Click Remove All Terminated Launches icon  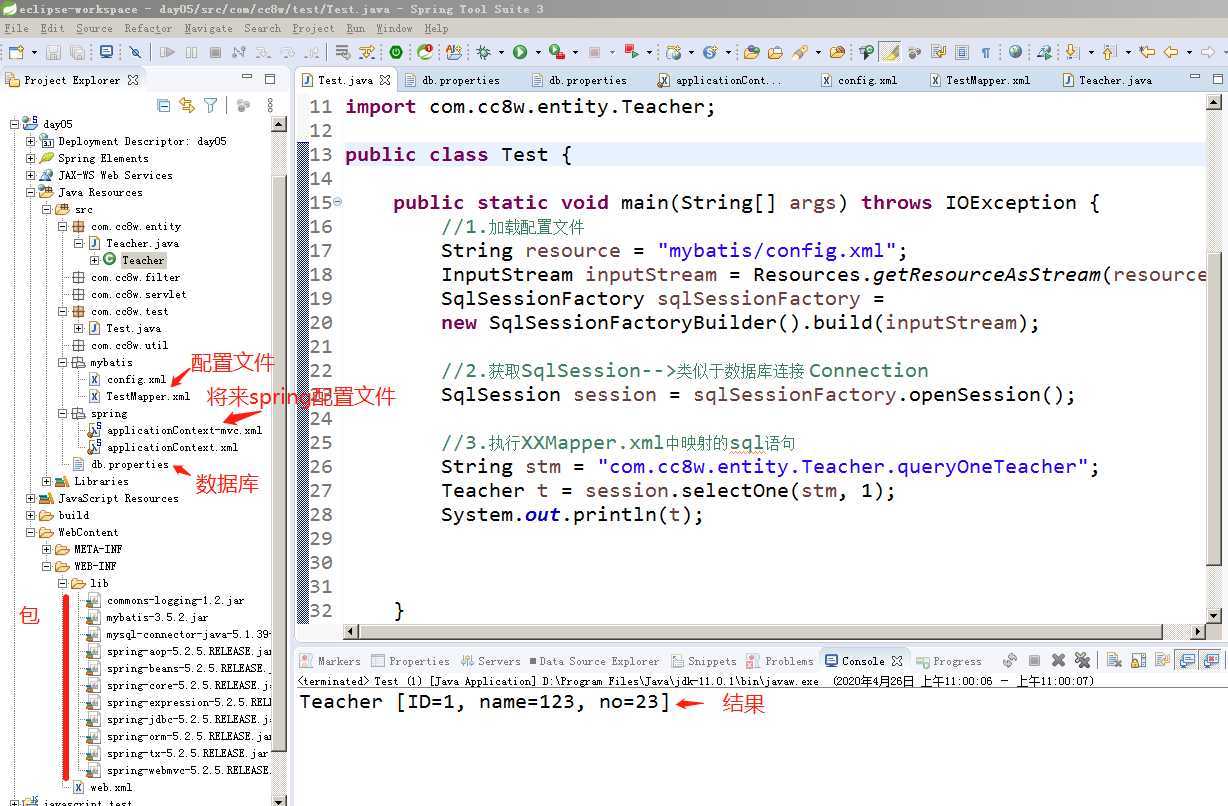click(x=1082, y=660)
